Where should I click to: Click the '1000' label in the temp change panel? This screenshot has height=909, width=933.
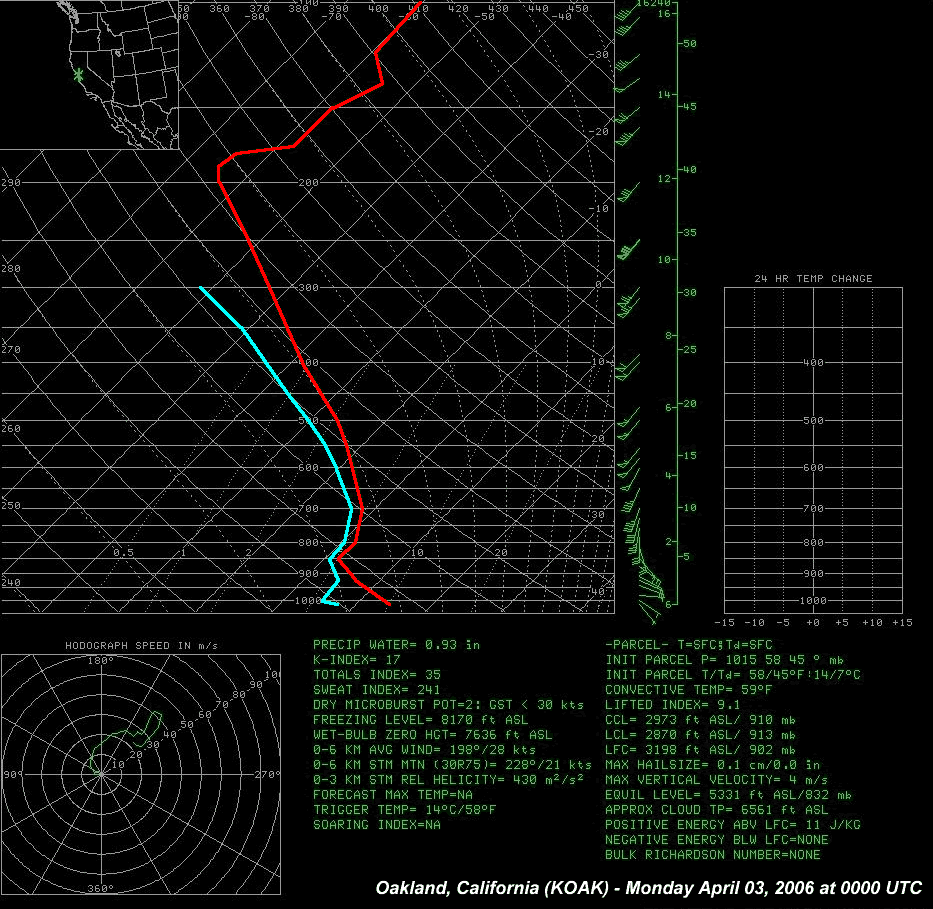coord(813,601)
